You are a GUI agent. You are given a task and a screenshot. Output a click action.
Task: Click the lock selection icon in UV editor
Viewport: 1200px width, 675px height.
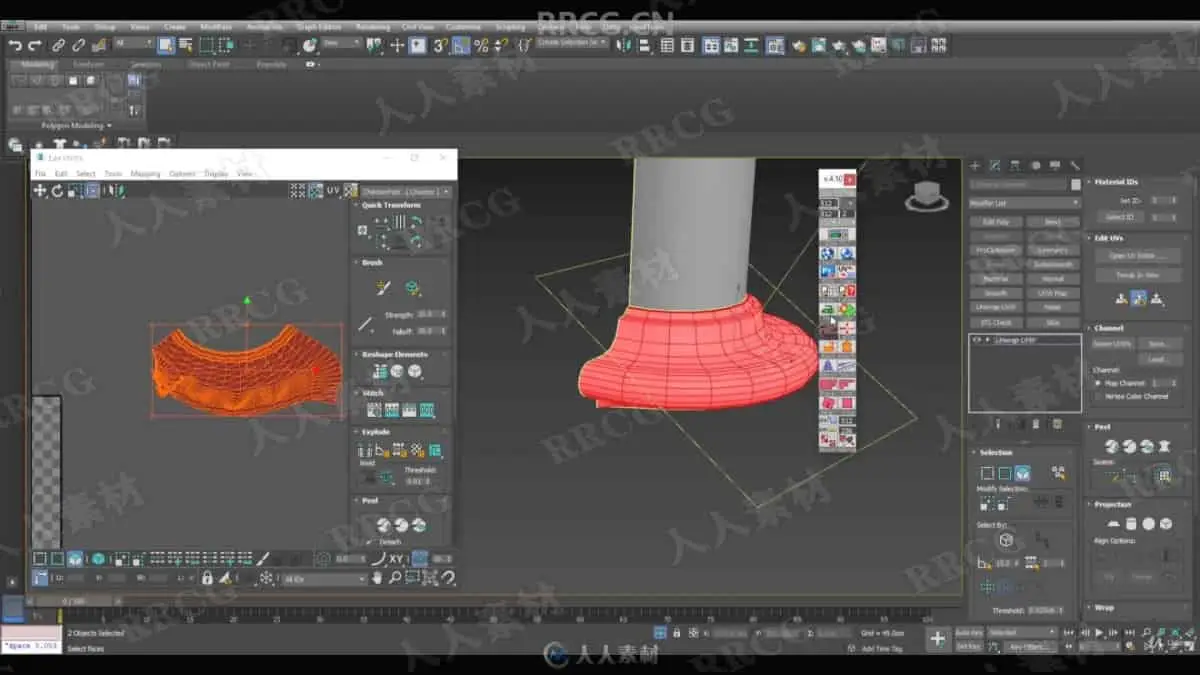click(207, 578)
